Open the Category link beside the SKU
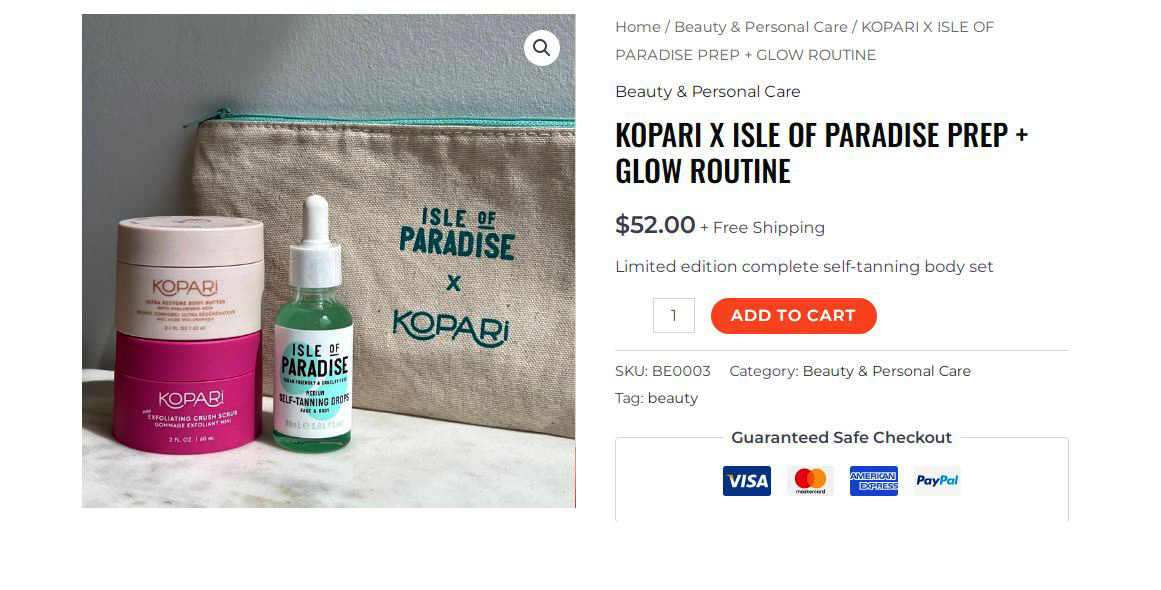Viewport: 1161px width, 590px height. click(x=886, y=371)
